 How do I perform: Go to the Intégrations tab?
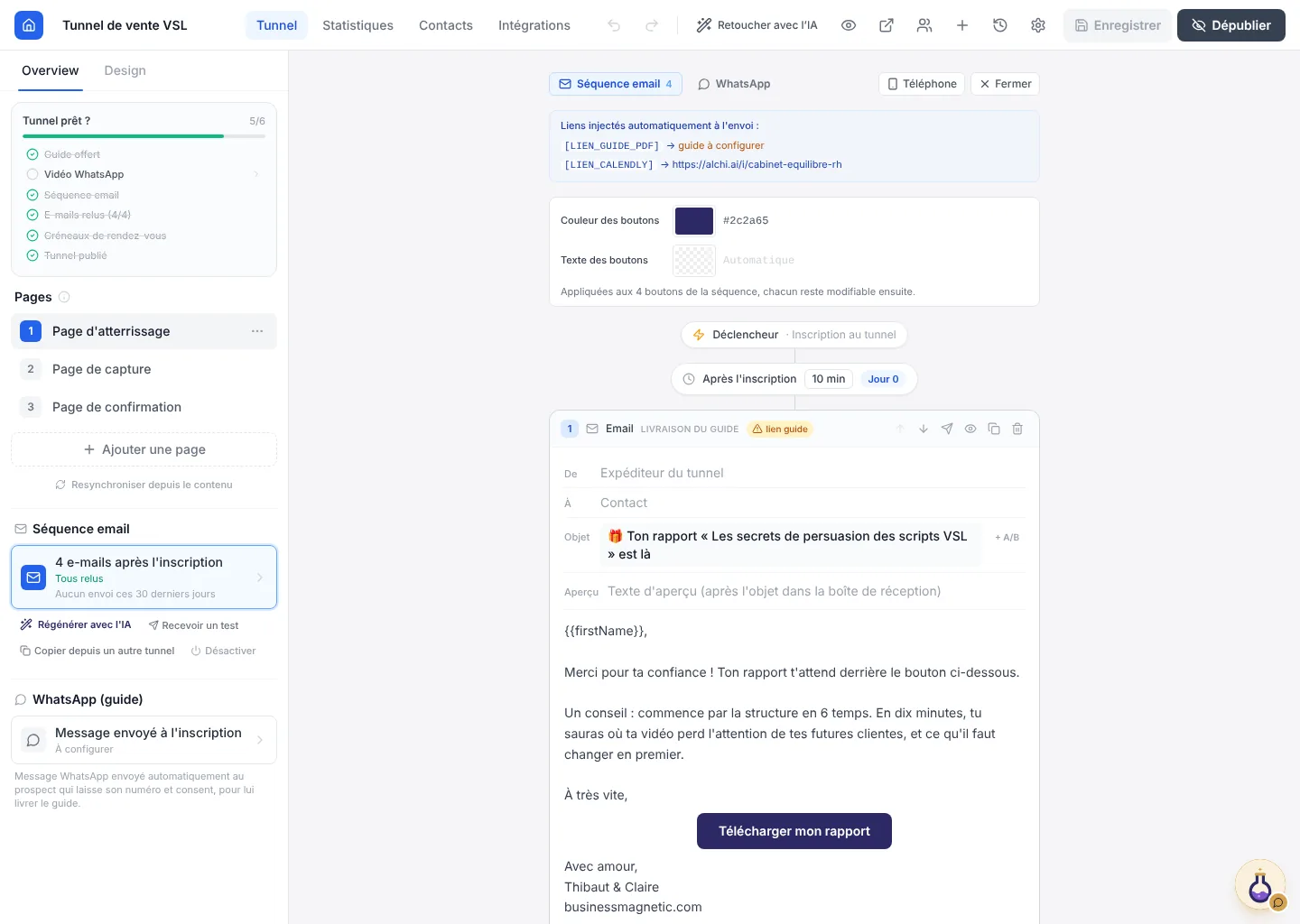click(534, 25)
